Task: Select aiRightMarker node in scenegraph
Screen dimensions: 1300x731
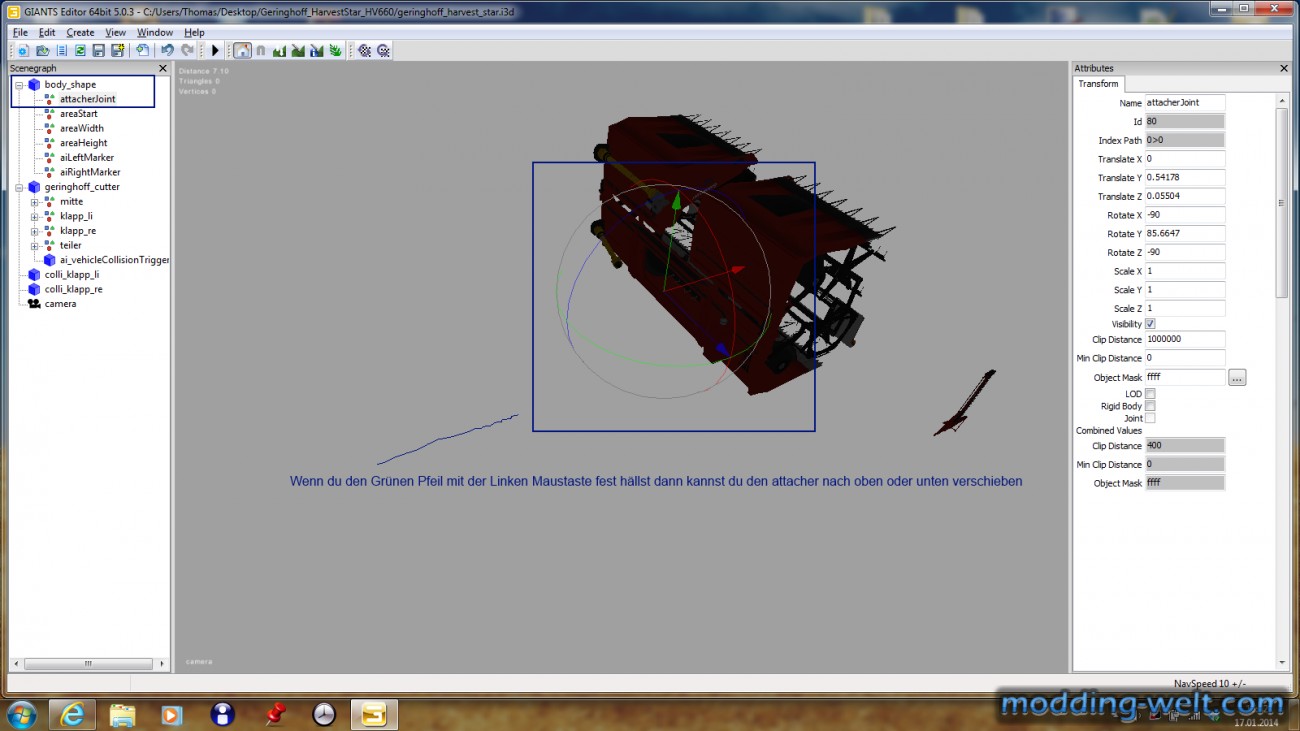Action: click(90, 172)
